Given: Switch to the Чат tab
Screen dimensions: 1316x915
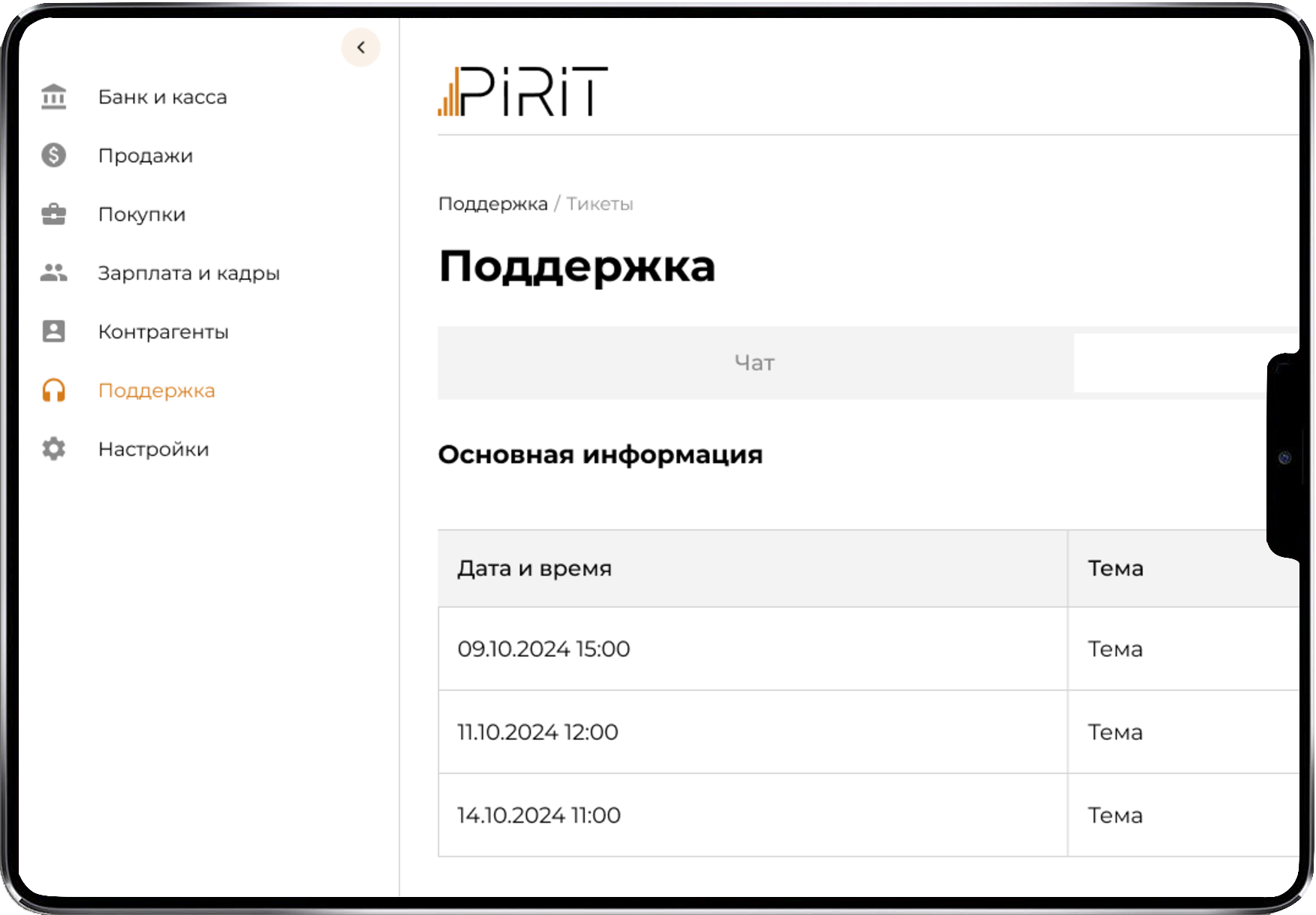Looking at the screenshot, I should pos(754,363).
